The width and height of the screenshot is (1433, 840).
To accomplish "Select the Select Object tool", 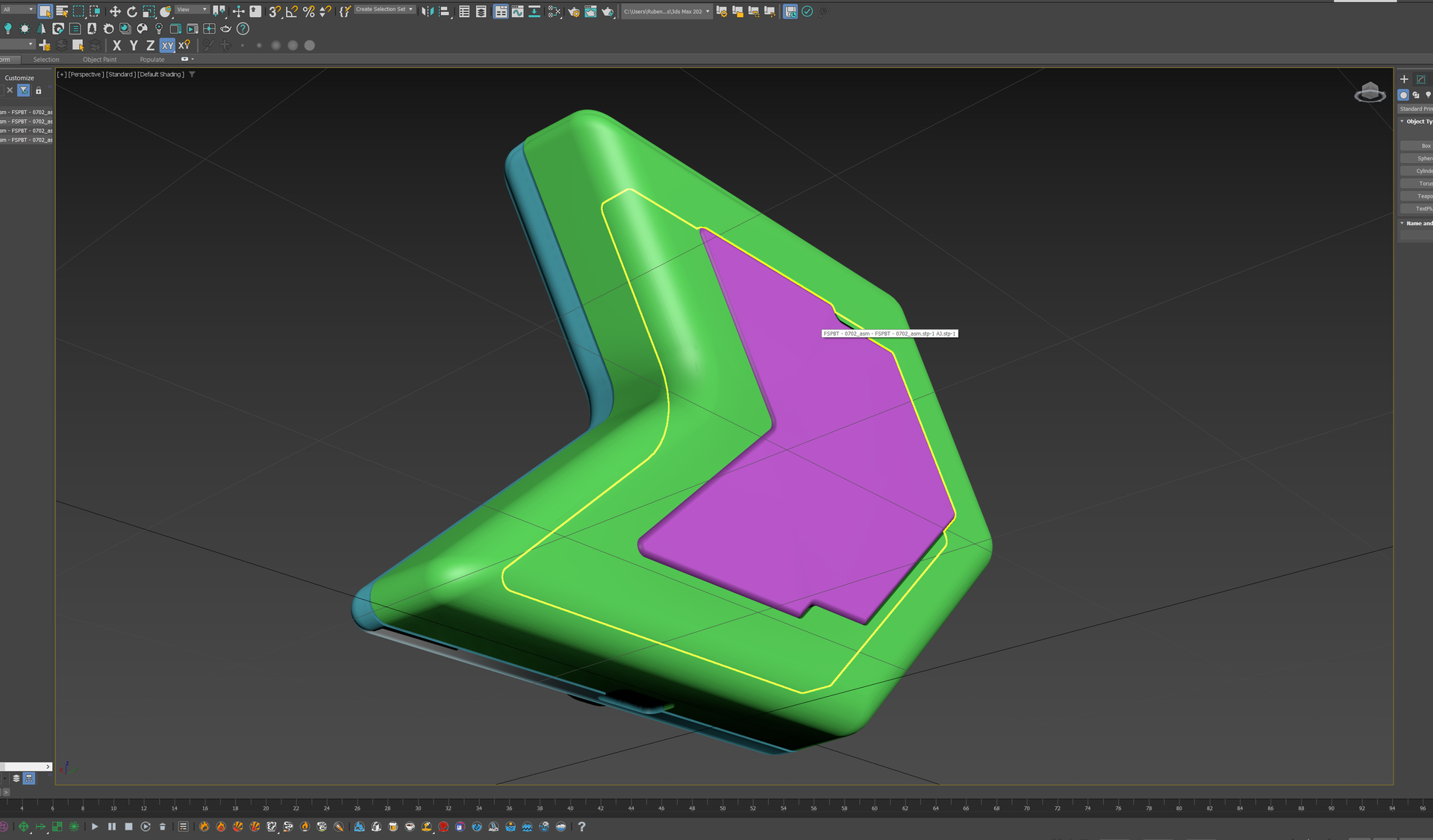I will tap(45, 11).
